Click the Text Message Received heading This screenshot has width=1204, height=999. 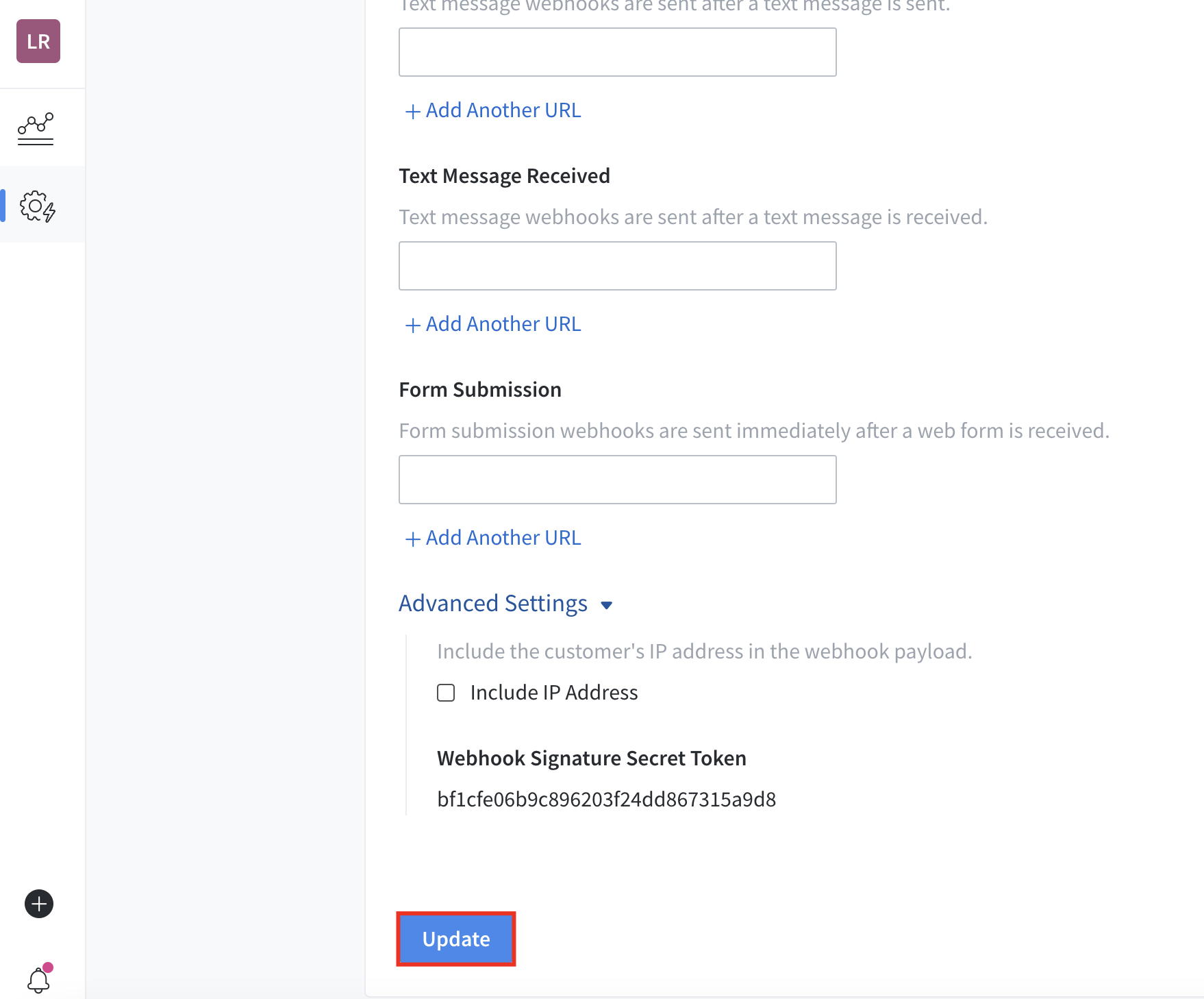504,176
